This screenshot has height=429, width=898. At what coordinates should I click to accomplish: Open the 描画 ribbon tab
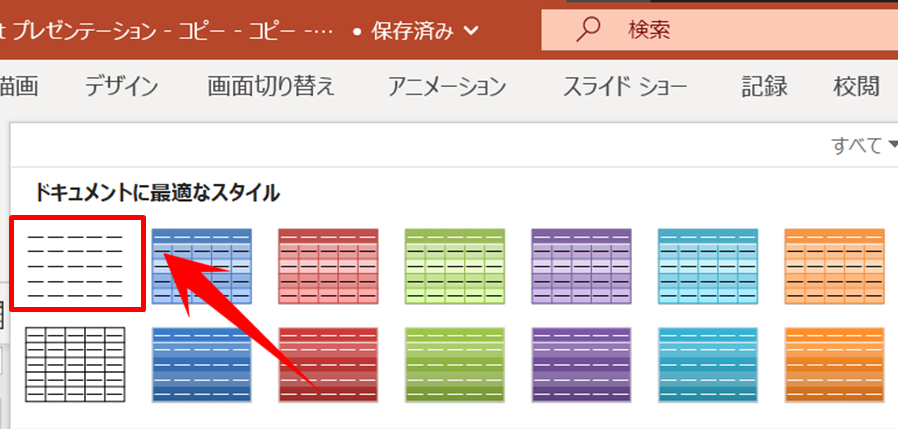coord(19,86)
